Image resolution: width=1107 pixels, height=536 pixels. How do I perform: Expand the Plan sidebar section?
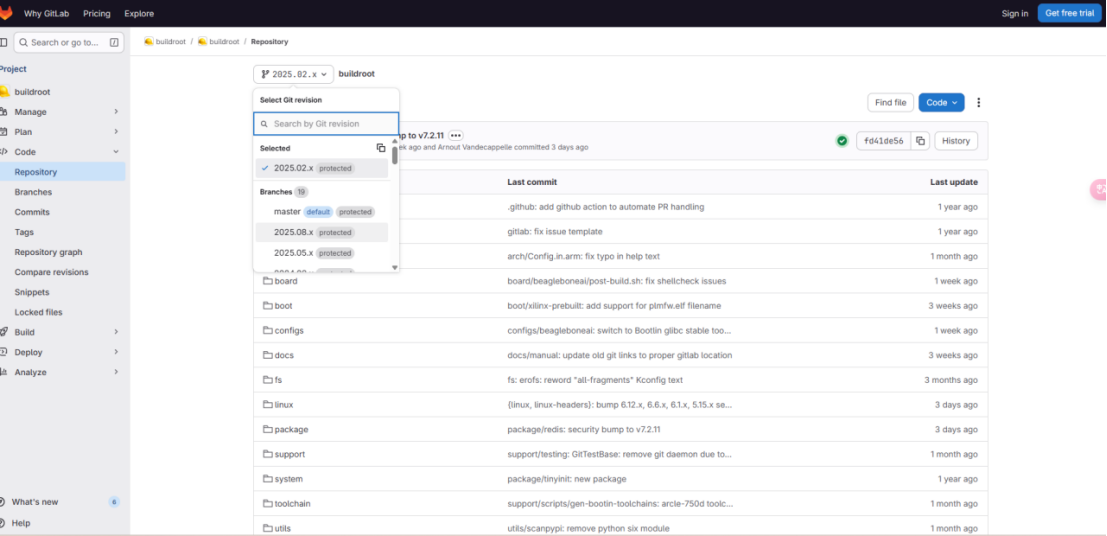(62, 132)
